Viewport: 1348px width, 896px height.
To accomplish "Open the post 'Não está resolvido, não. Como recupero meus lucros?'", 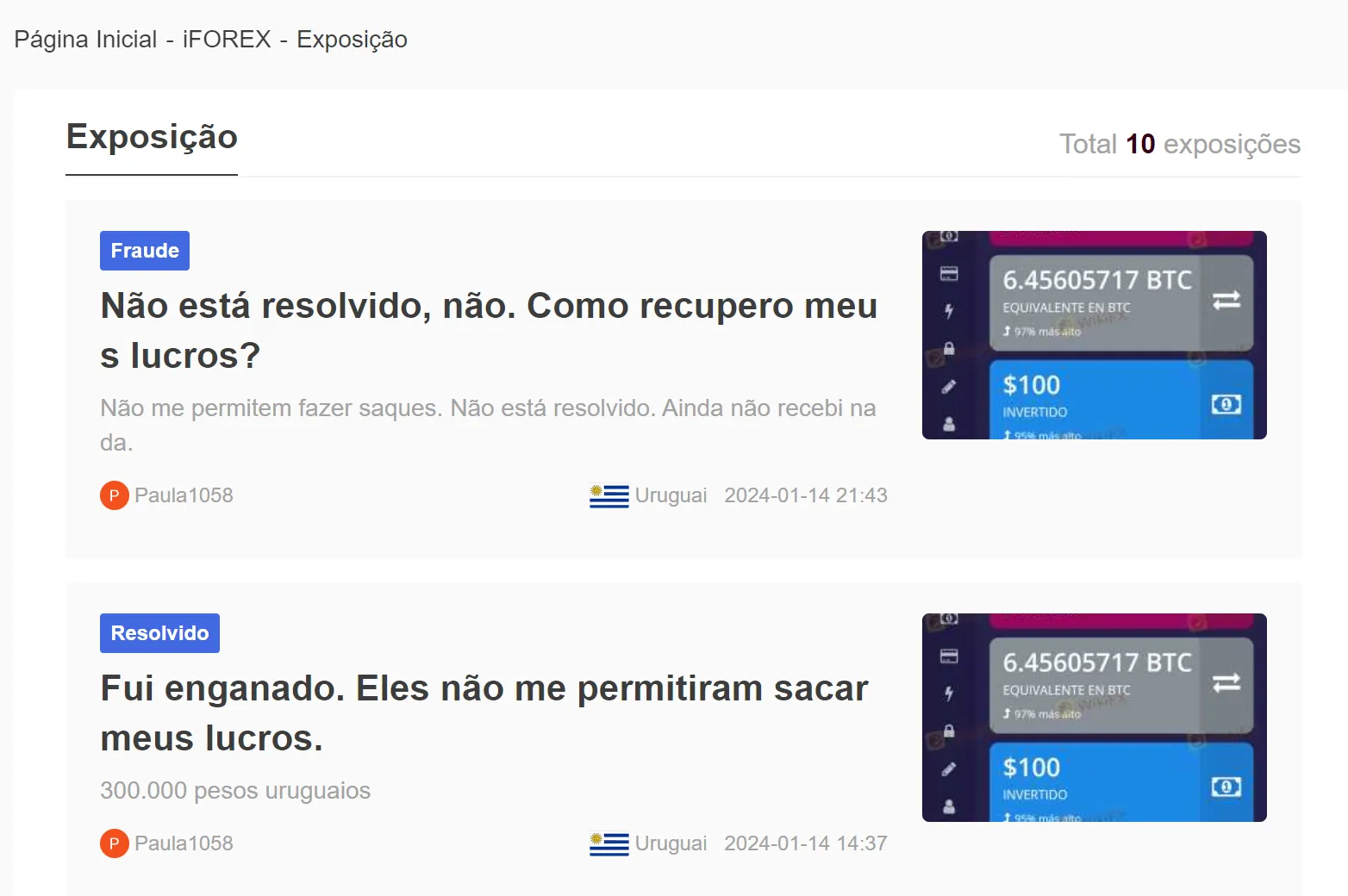I will pyautogui.click(x=489, y=331).
